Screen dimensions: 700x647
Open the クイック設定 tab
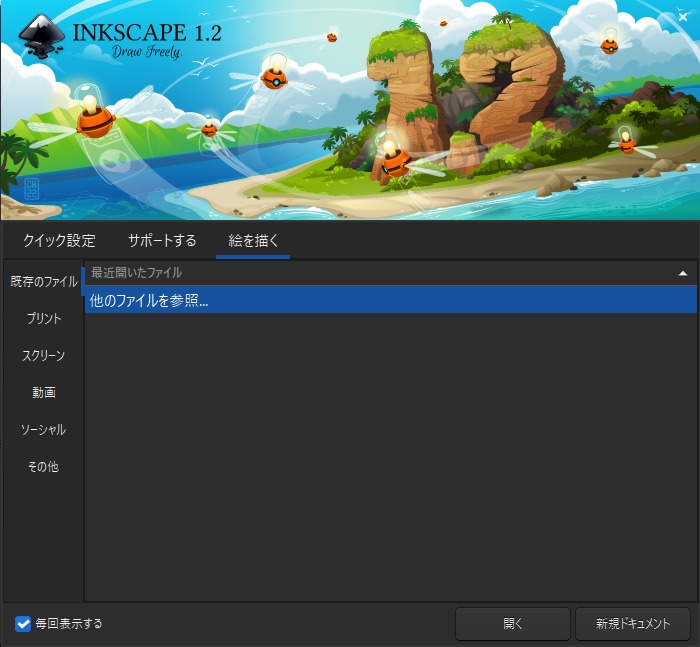[59, 241]
